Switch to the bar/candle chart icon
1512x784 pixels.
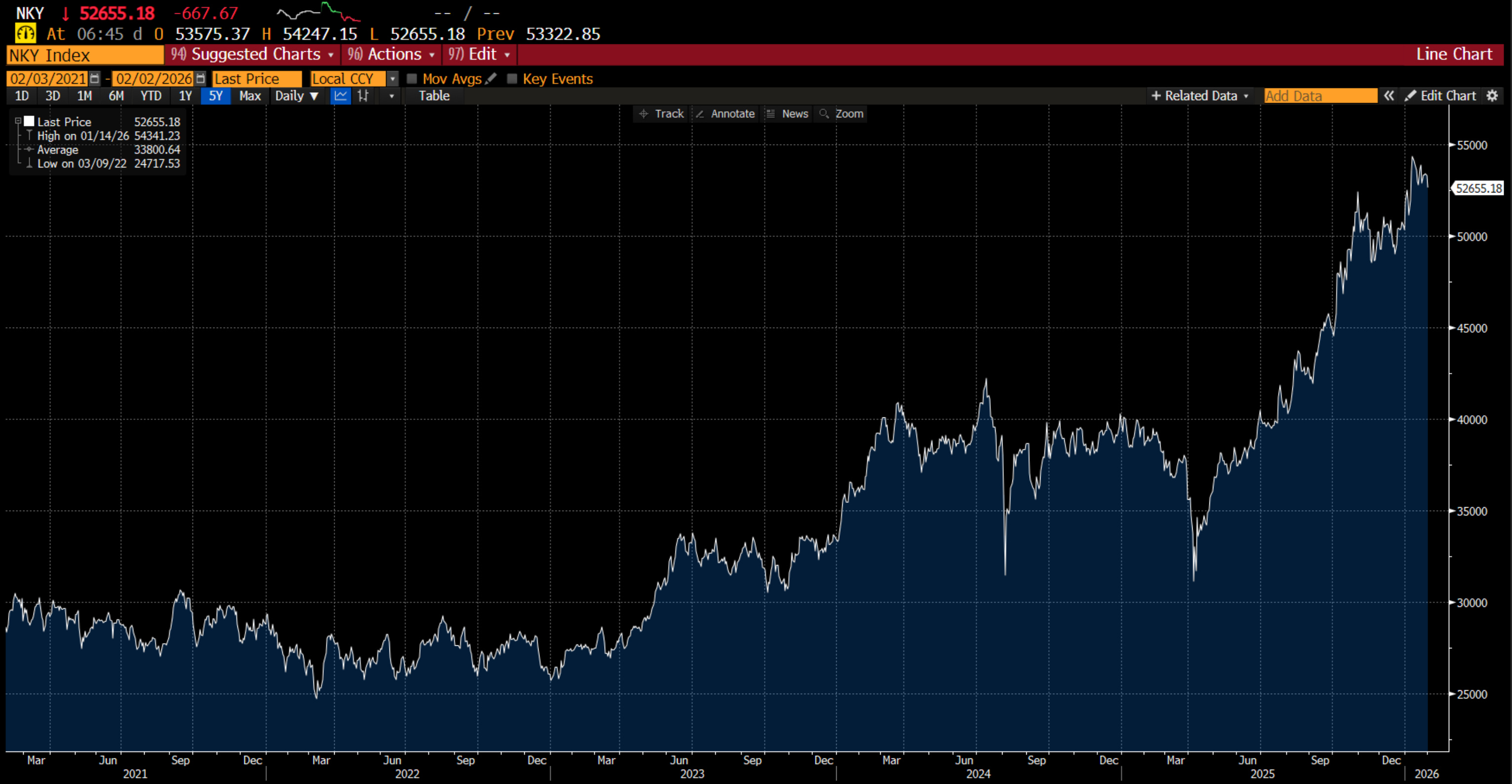pos(363,96)
